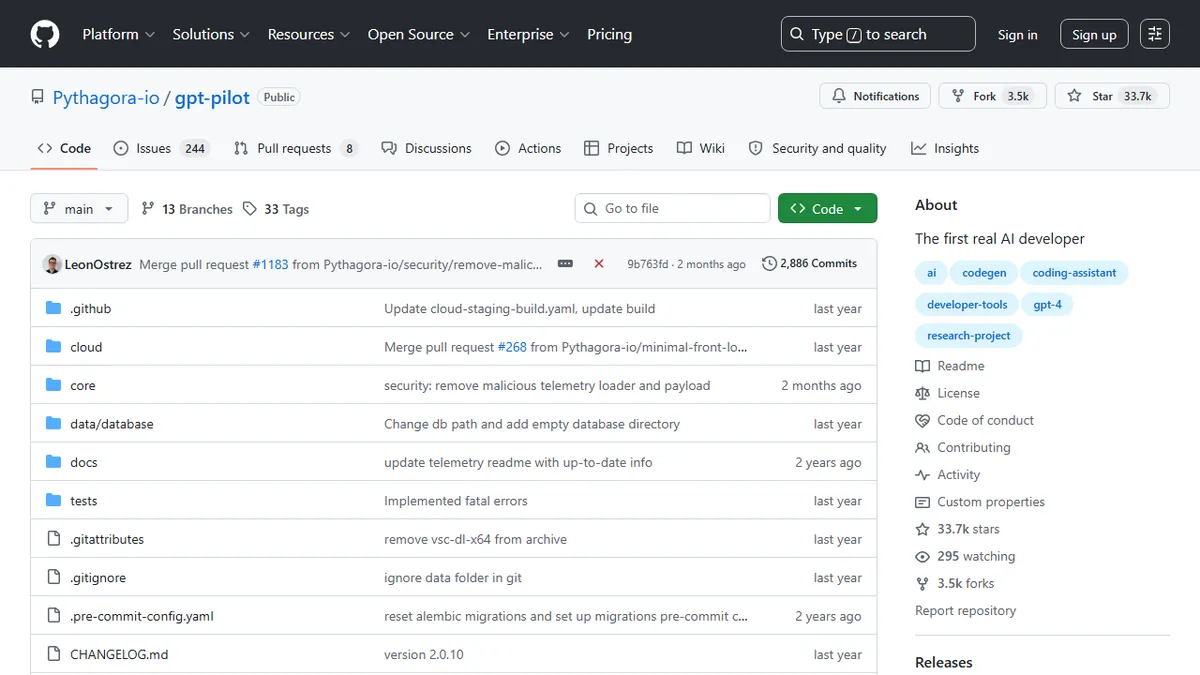The image size is (1200, 675).
Task: Click the tag icon beside 33 Tags
Action: pos(249,208)
